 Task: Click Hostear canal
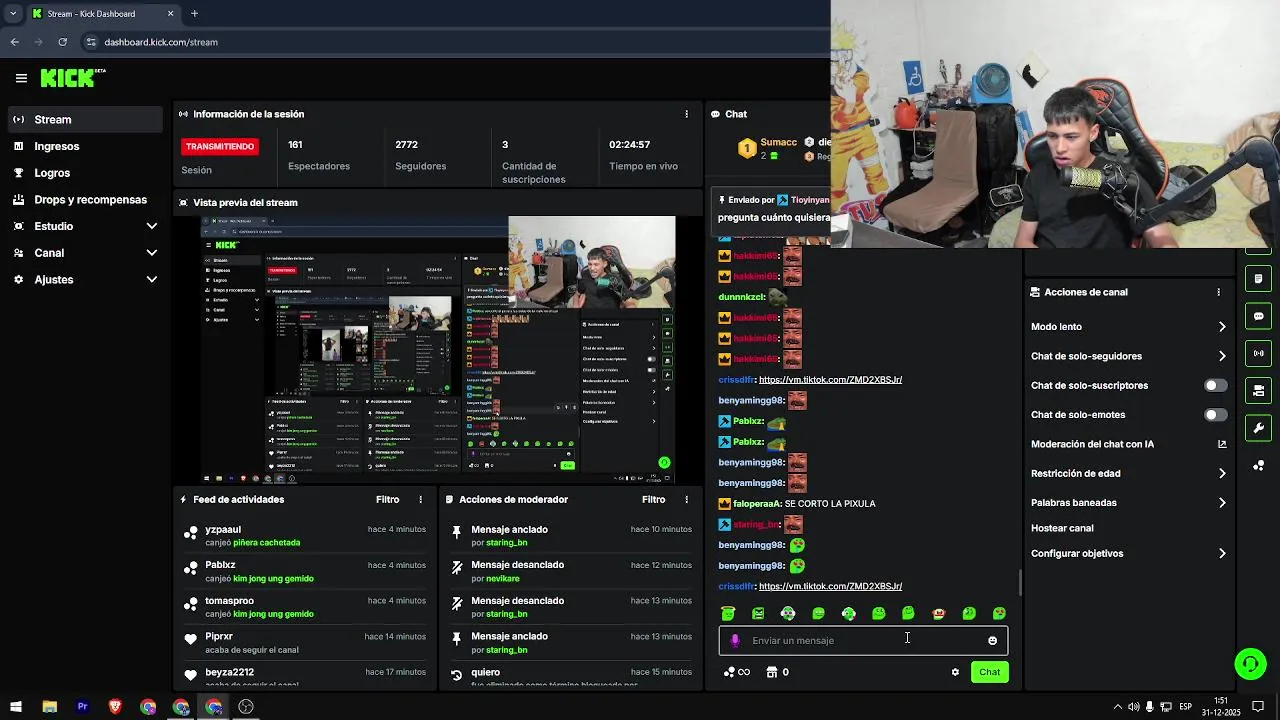tap(1062, 528)
